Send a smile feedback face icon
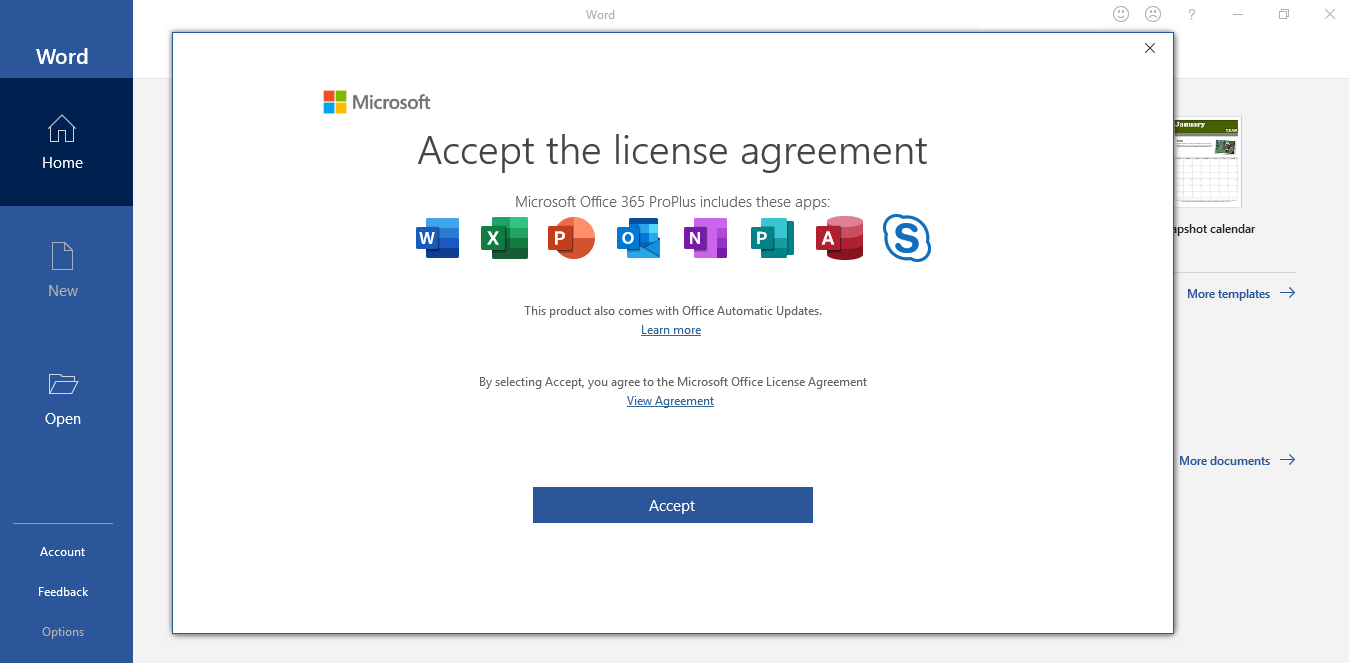Viewport: 1349px width, 663px height. (x=1121, y=14)
